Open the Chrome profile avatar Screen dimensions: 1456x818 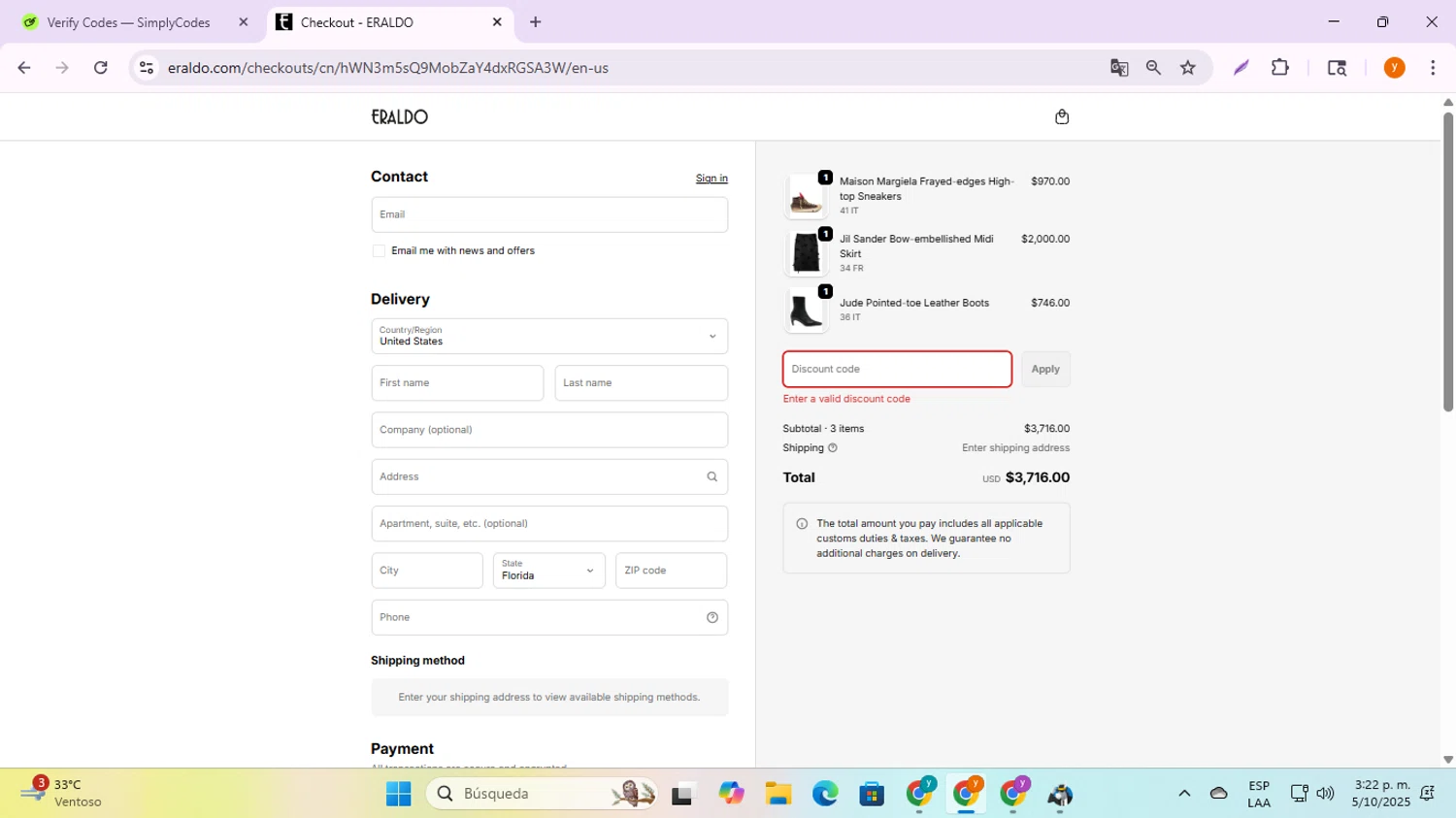click(1394, 68)
